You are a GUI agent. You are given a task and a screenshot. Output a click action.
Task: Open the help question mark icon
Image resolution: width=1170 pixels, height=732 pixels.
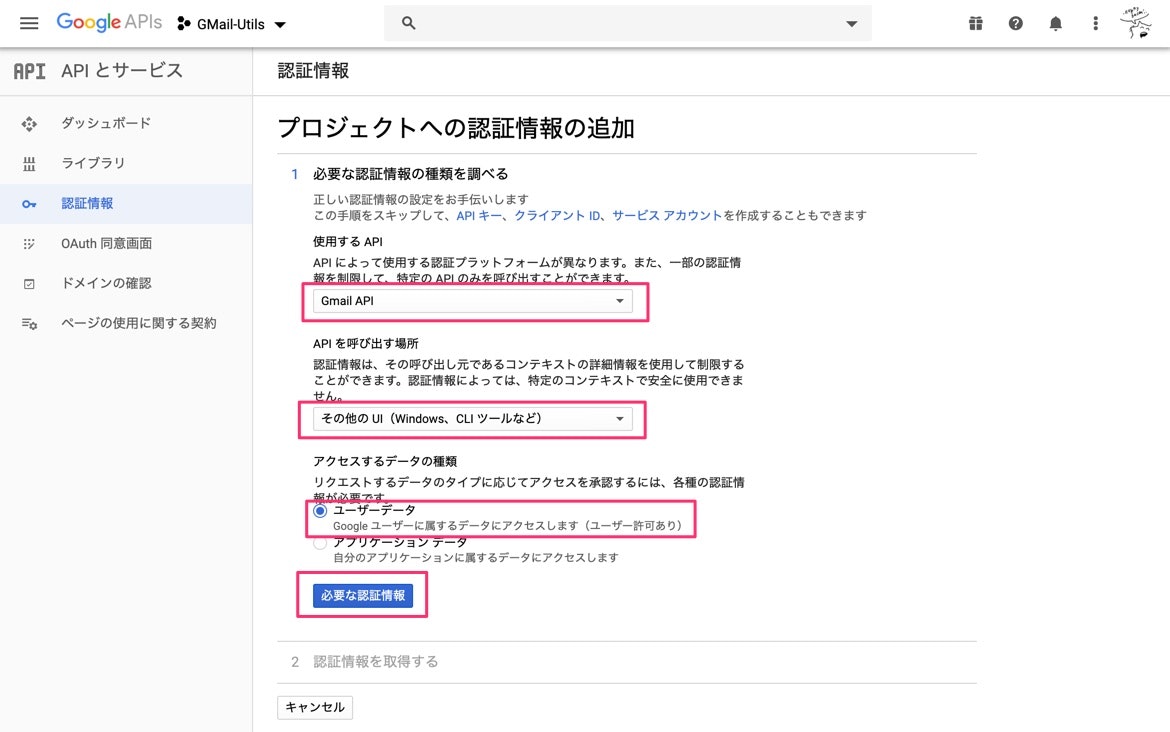pyautogui.click(x=1016, y=24)
